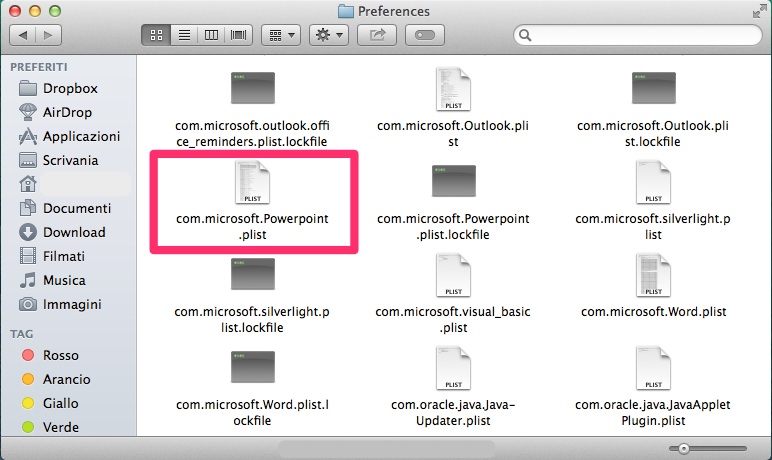Switch to list view
Viewport: 772px width, 460px height.
pyautogui.click(x=184, y=35)
